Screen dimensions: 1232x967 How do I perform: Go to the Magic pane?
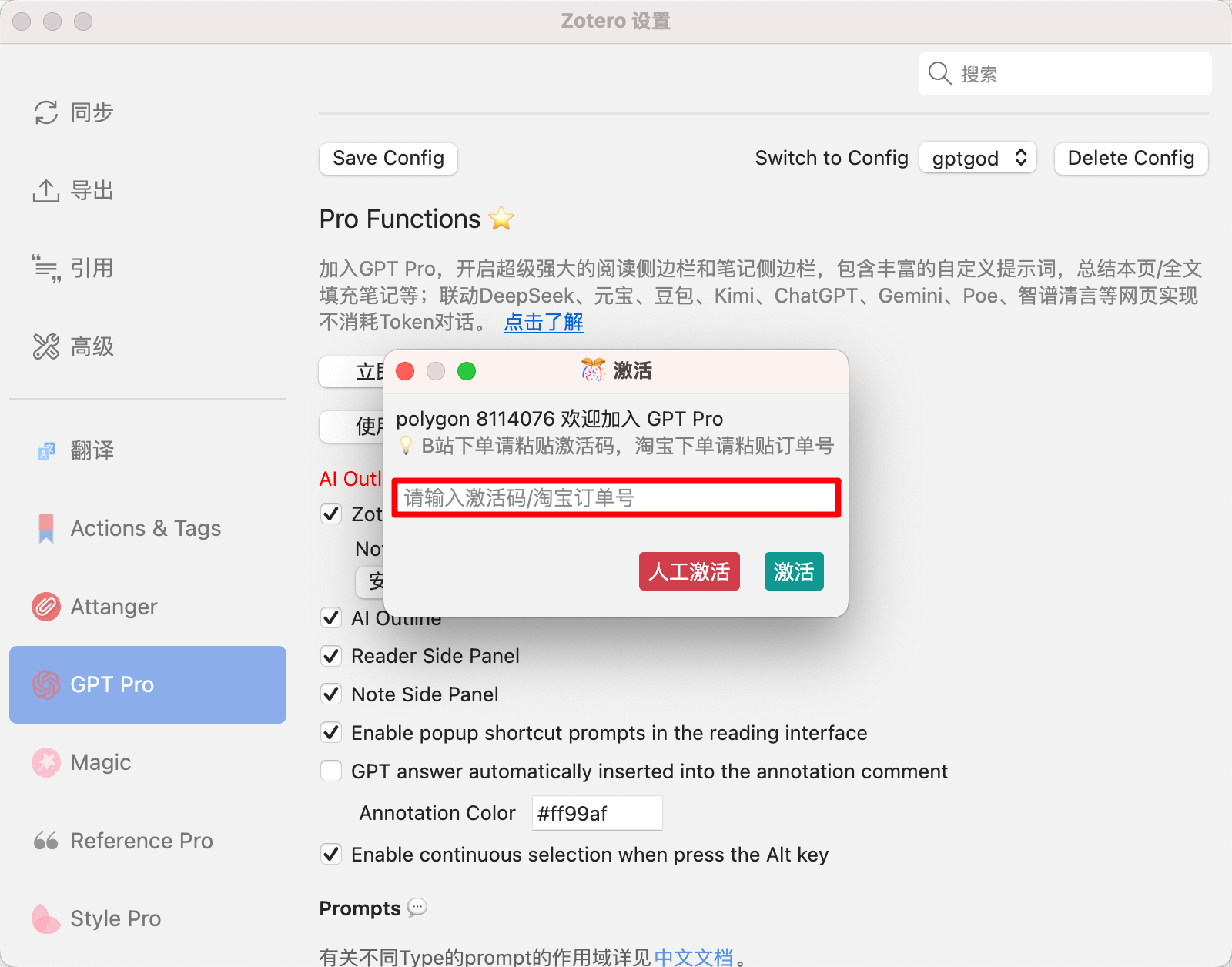148,762
